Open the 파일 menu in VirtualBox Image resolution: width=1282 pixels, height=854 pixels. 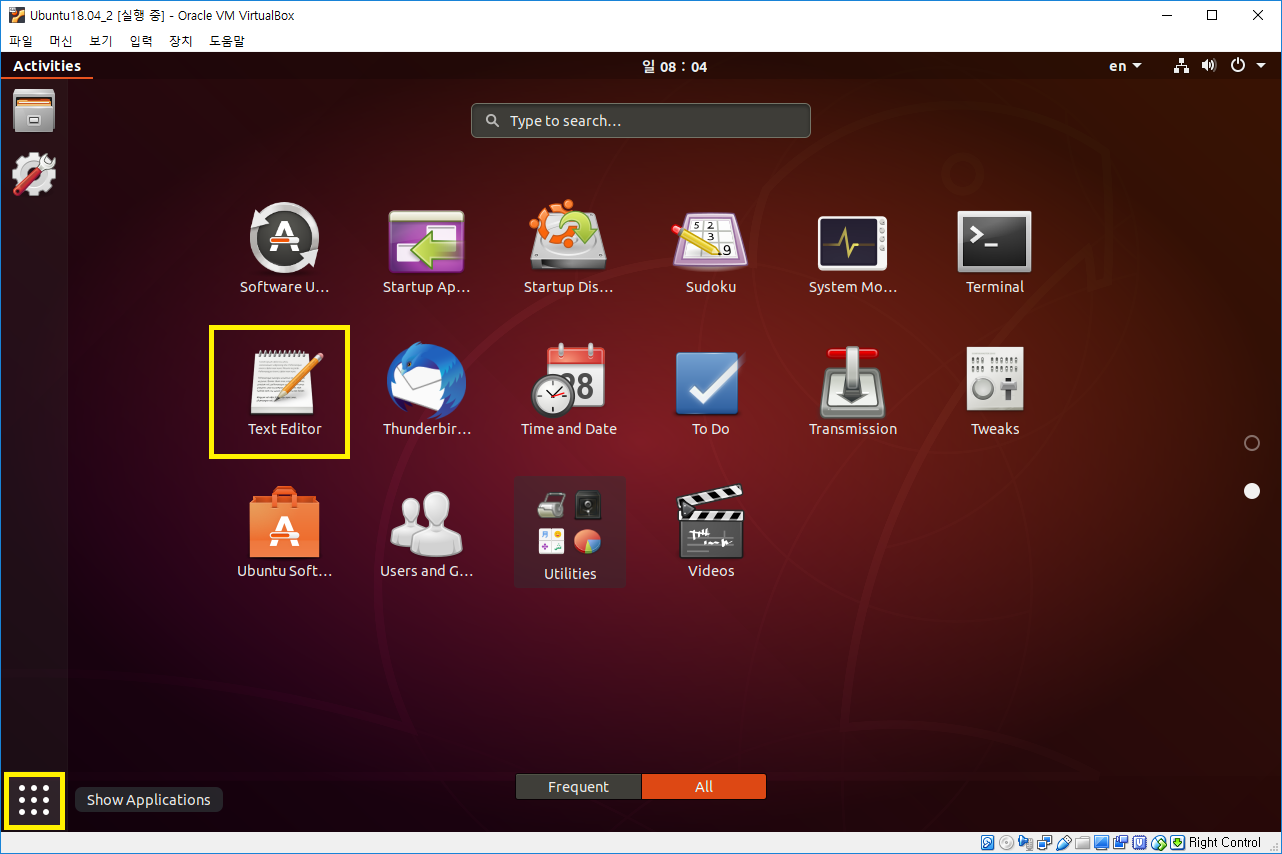[21, 41]
